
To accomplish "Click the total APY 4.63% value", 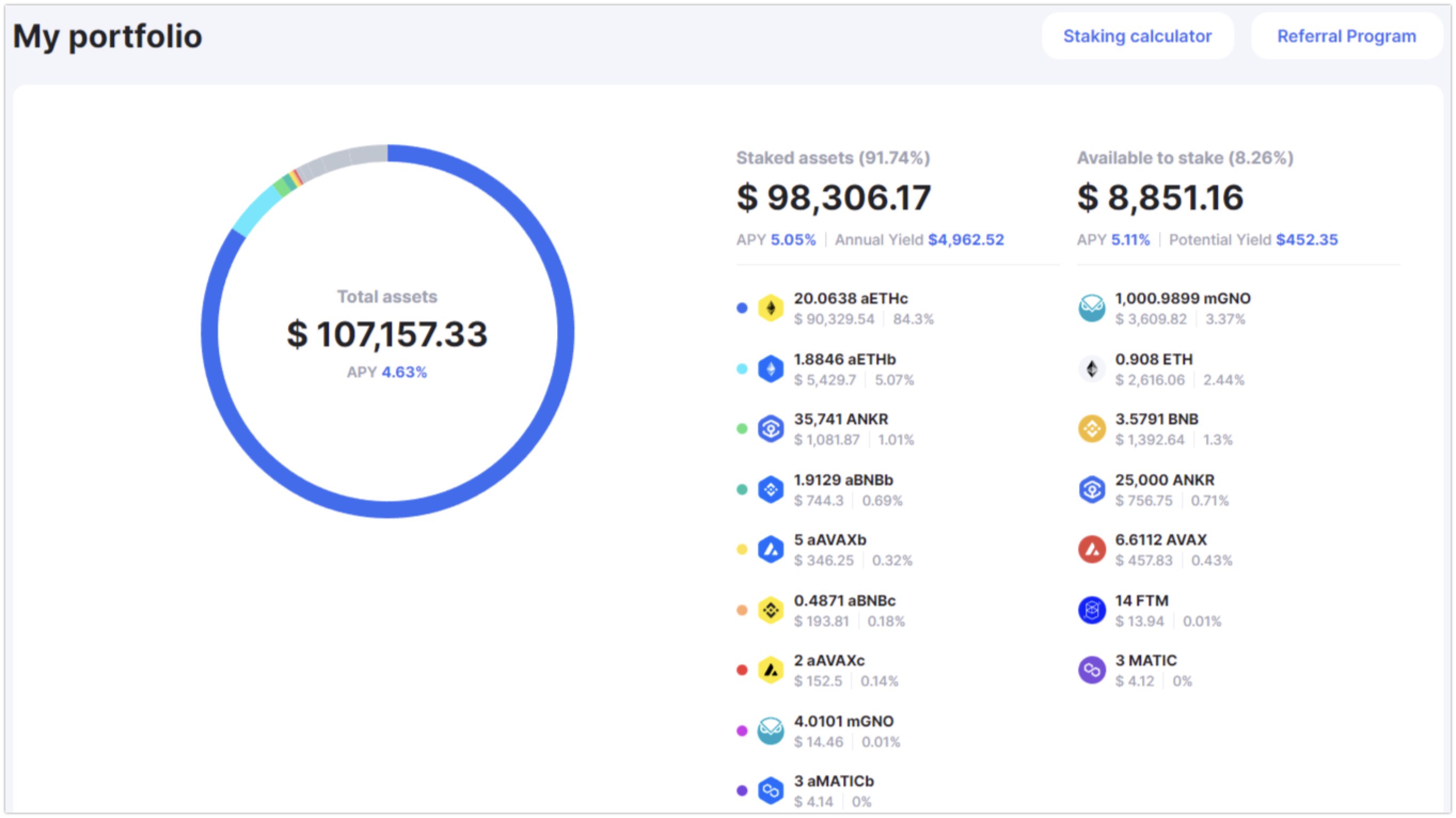I will pyautogui.click(x=404, y=372).
